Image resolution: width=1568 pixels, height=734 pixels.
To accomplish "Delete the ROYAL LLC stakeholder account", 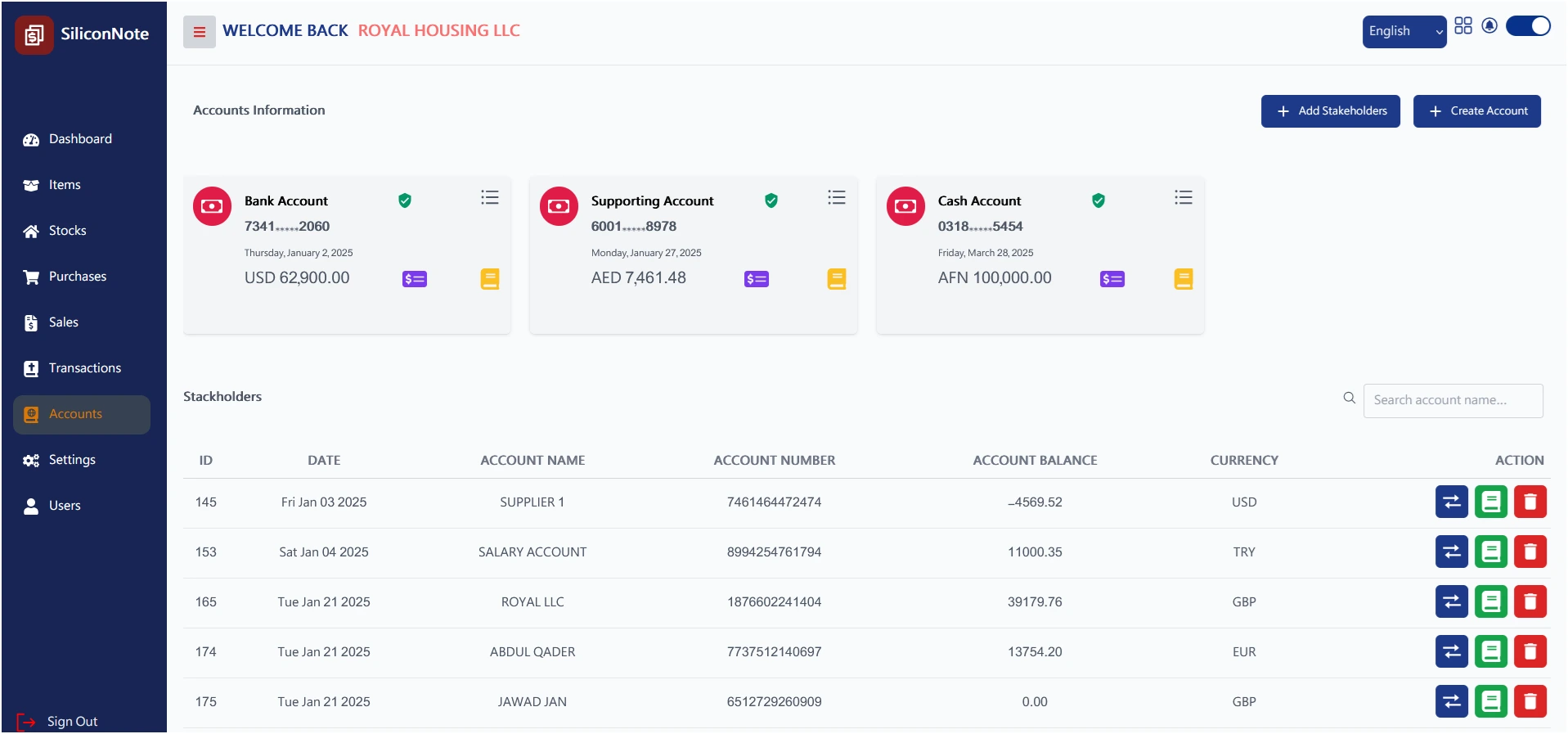I will tap(1530, 602).
